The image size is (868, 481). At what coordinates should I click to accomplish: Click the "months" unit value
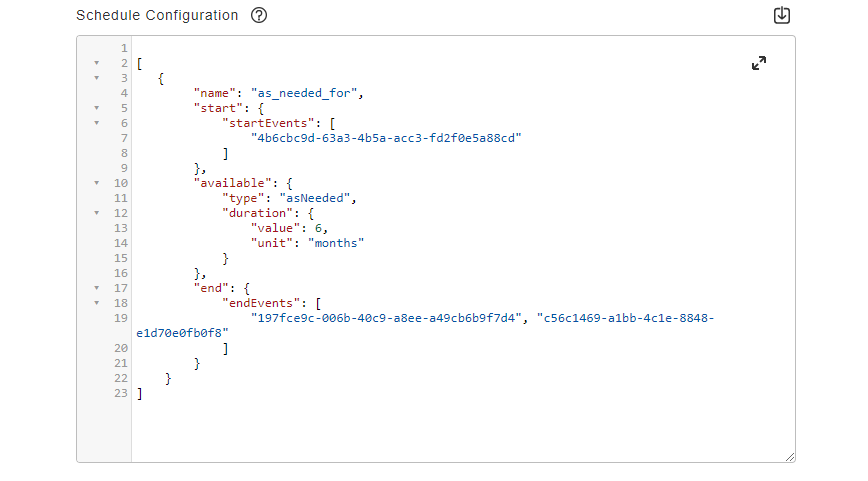[x=336, y=243]
